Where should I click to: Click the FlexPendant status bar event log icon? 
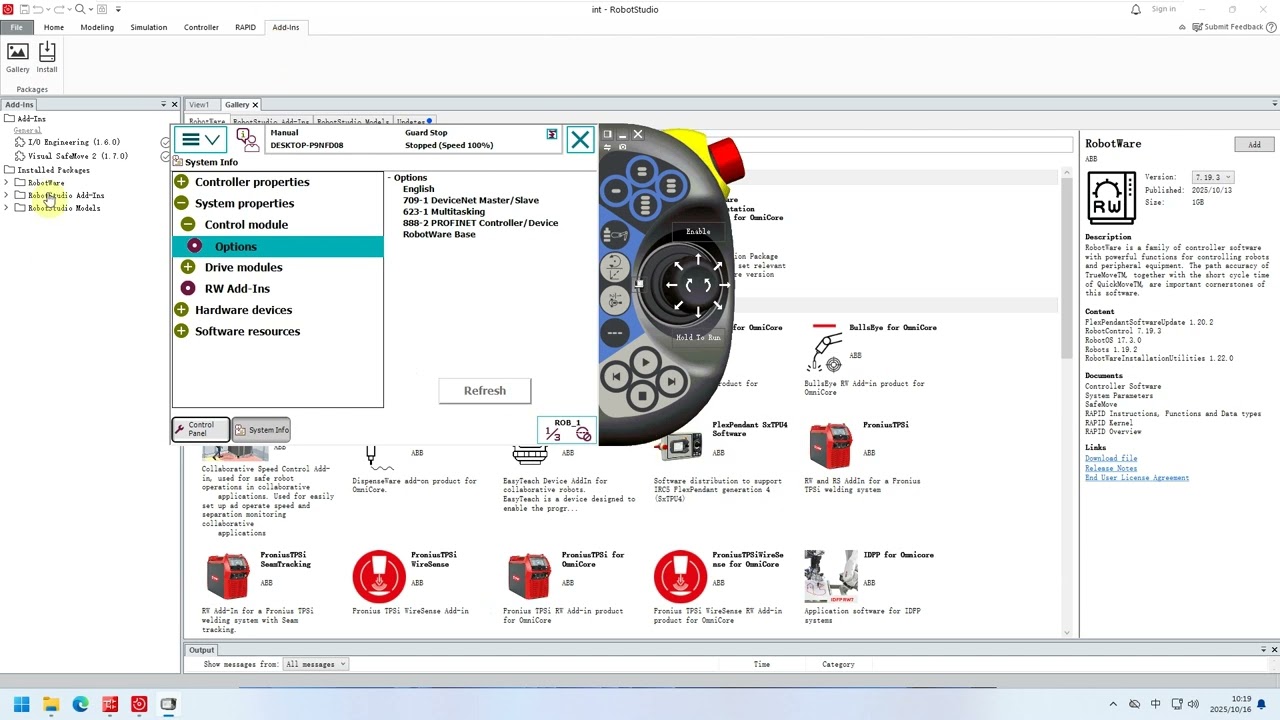[x=551, y=134]
